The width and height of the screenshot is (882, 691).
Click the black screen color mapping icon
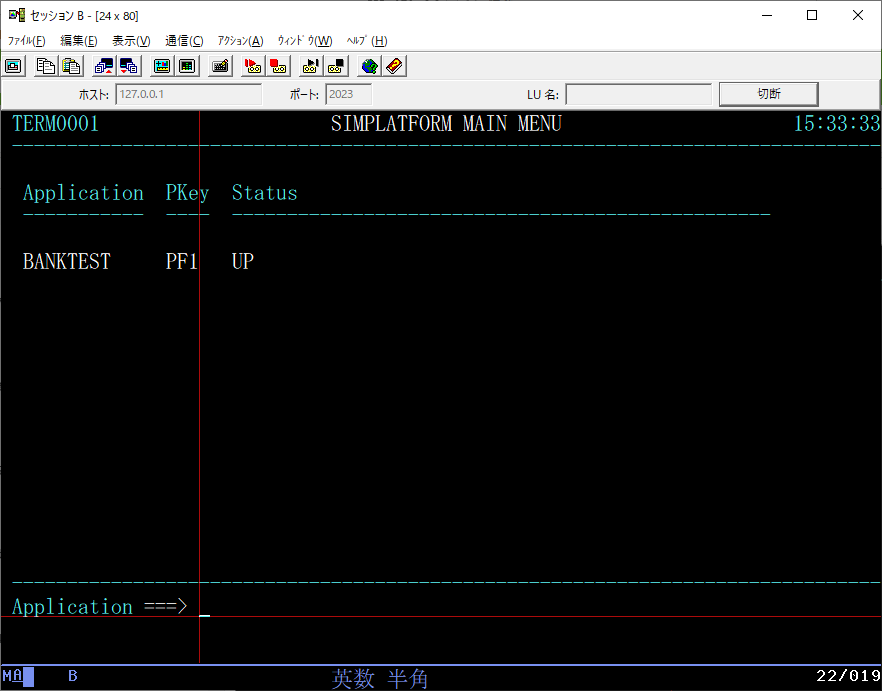[187, 66]
